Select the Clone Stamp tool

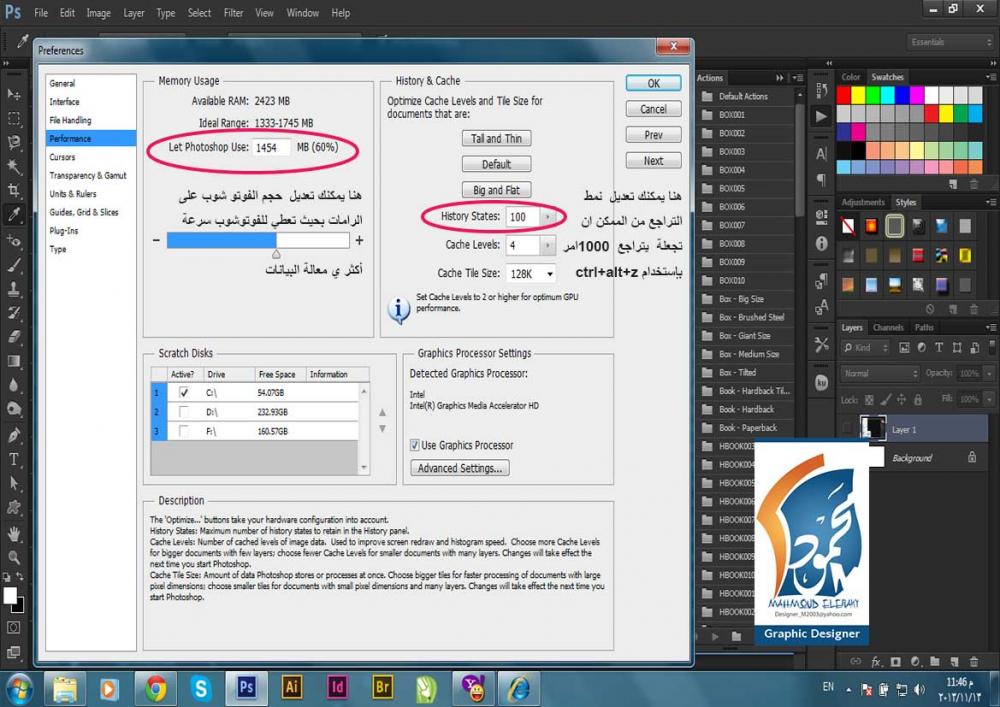point(13,289)
